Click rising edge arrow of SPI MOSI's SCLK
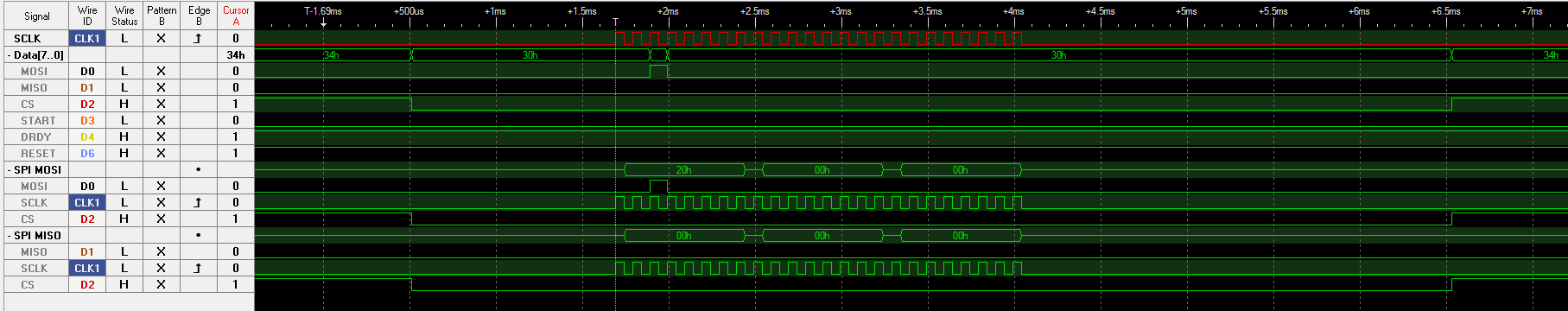The width and height of the screenshot is (1568, 311). [x=198, y=202]
